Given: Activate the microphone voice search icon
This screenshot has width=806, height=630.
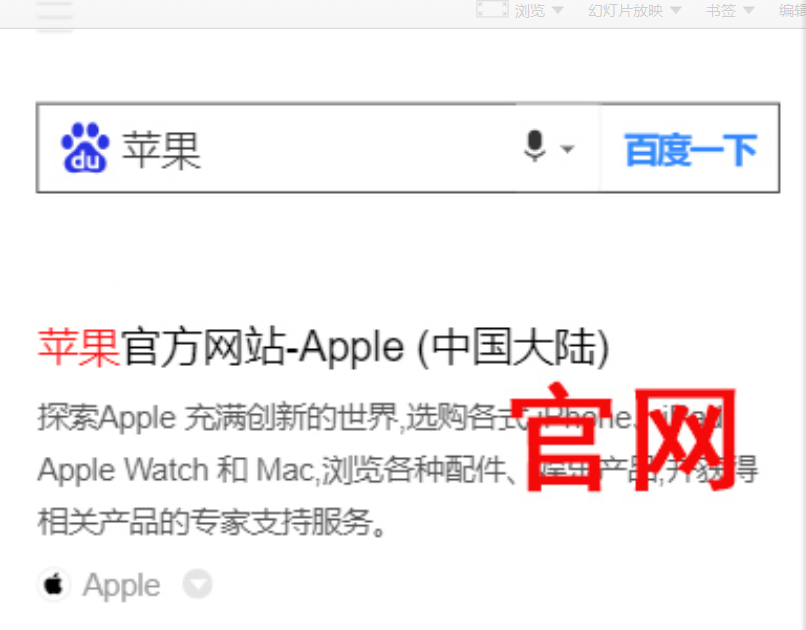Looking at the screenshot, I should 535,146.
